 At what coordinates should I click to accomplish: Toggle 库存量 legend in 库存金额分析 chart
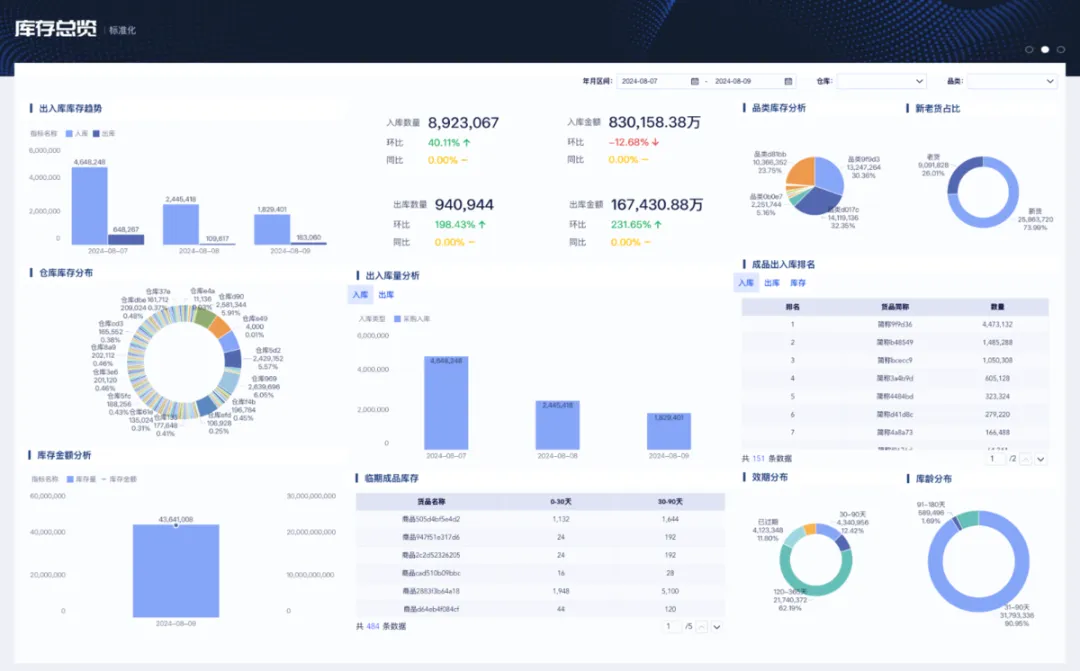coord(83,480)
